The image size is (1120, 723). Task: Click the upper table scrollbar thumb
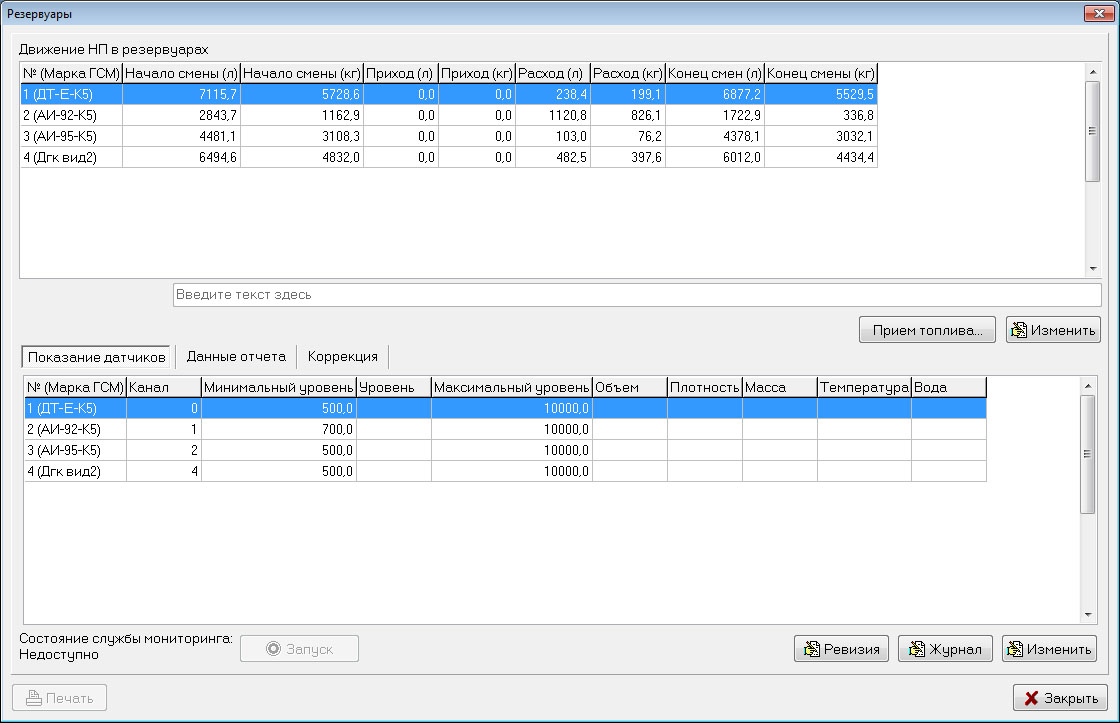(1092, 131)
